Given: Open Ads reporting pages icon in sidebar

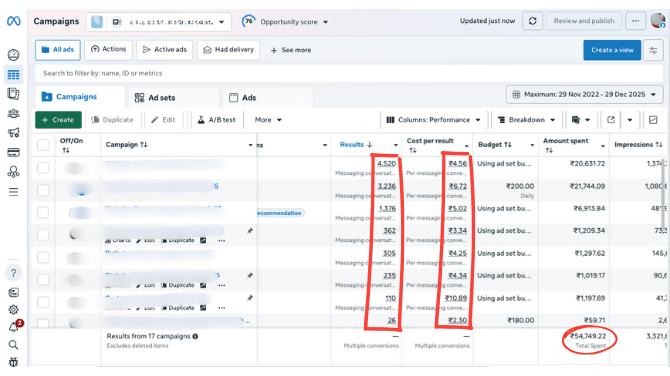Looking at the screenshot, I should 14,94.
